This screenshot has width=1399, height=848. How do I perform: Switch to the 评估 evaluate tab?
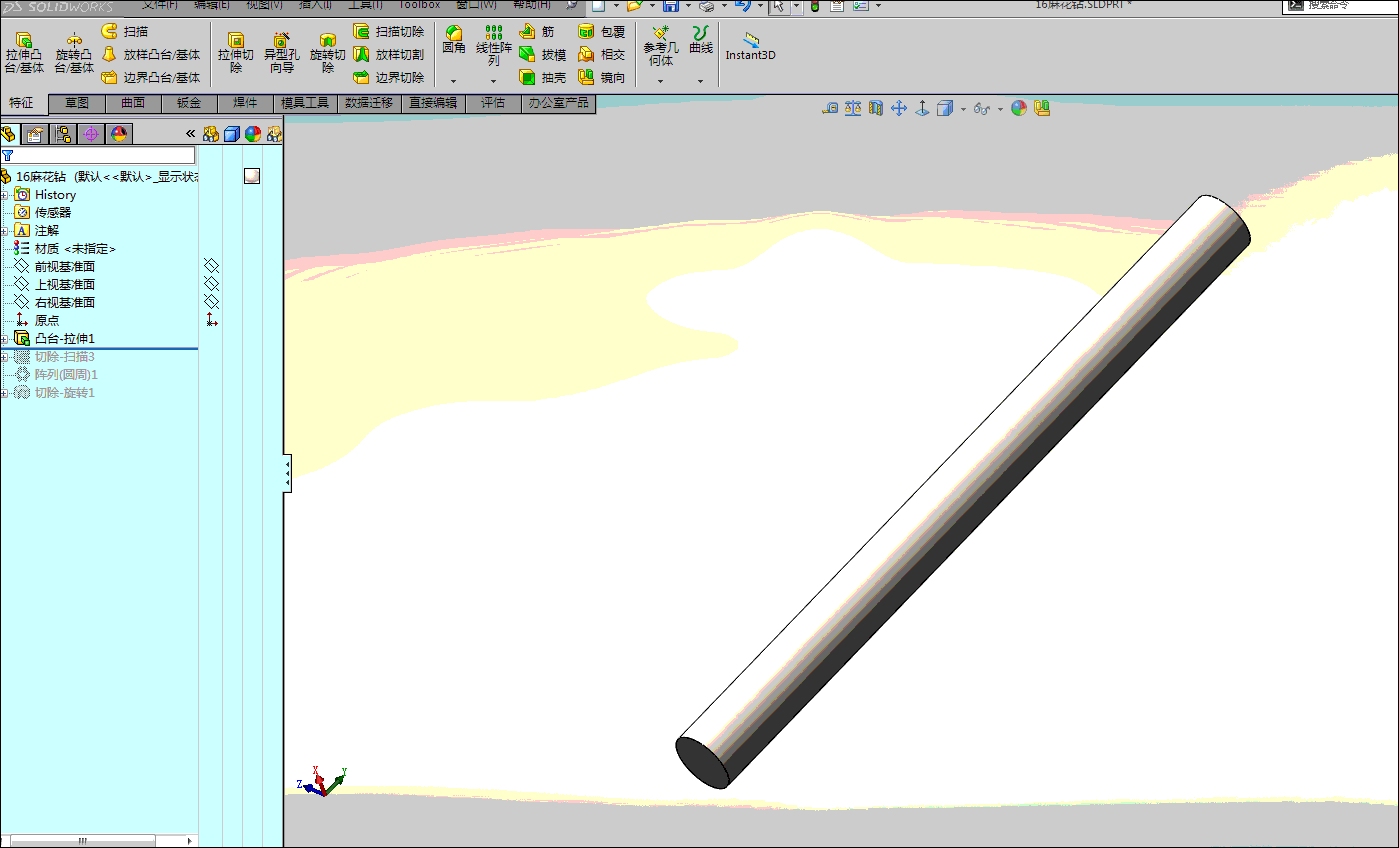[x=493, y=103]
